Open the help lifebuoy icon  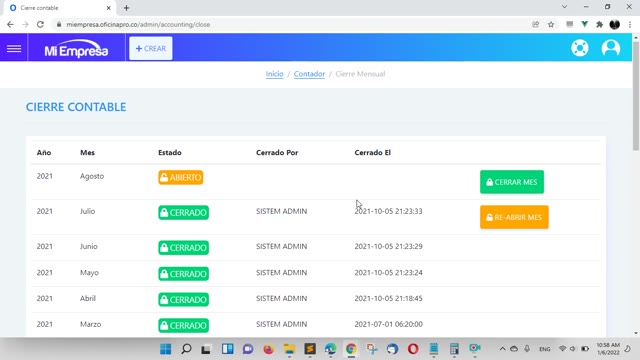(580, 48)
